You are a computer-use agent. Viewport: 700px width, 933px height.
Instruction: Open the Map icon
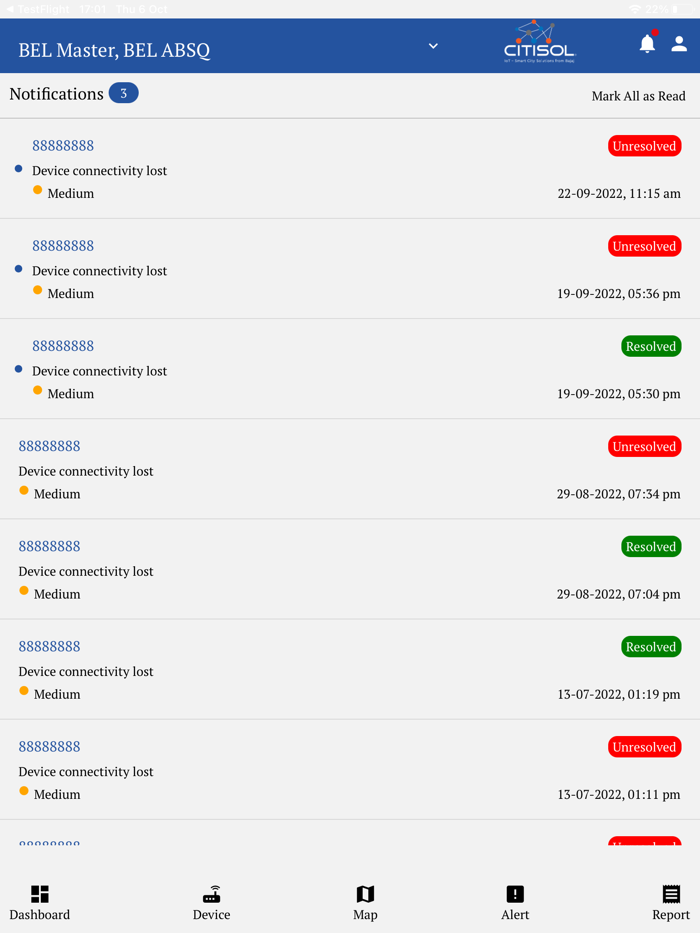[365, 894]
